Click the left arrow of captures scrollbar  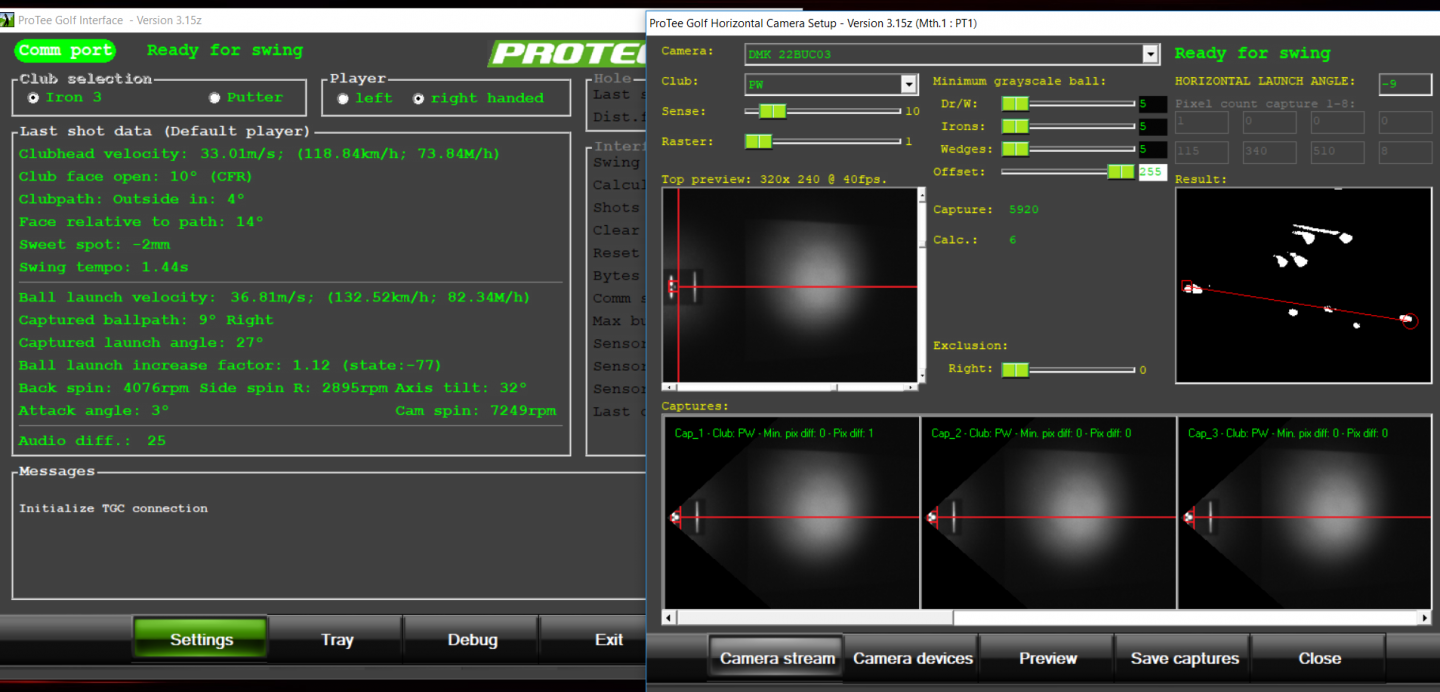coord(670,618)
